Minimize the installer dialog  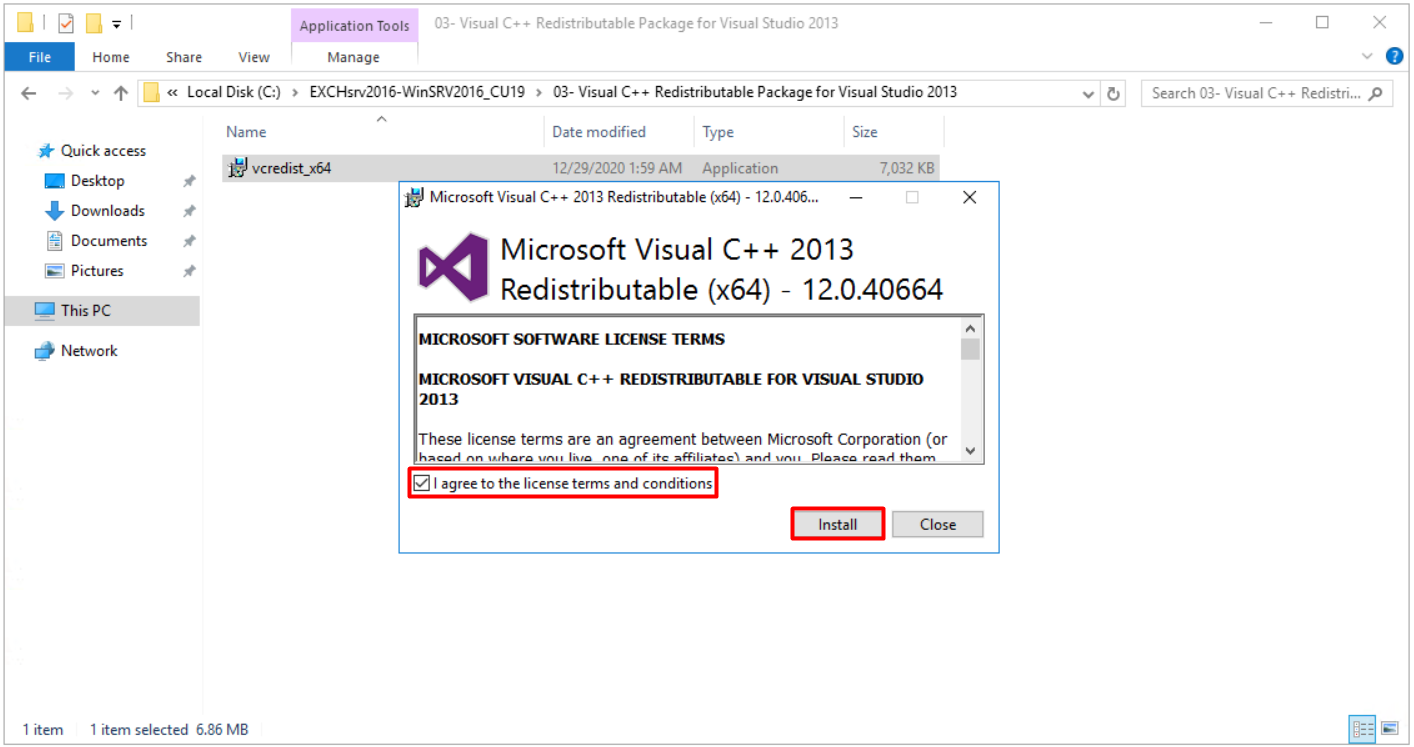[x=856, y=198]
